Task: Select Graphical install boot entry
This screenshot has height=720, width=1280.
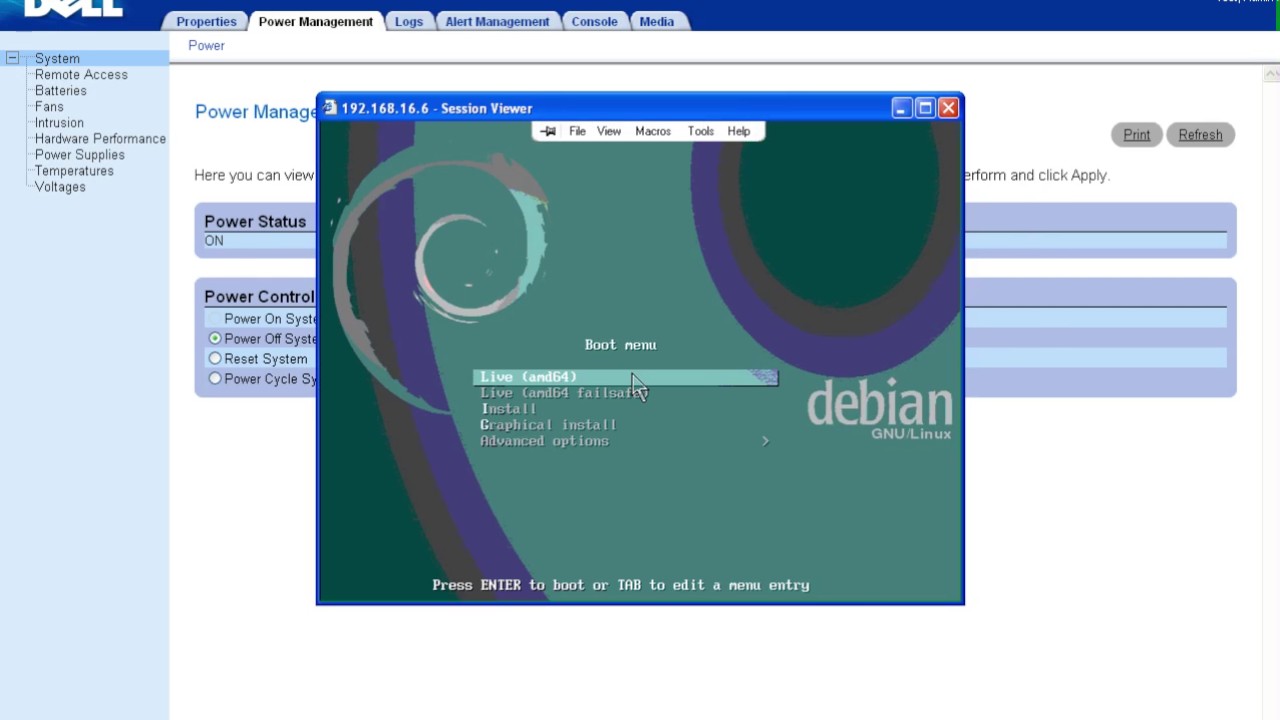Action: (548, 425)
